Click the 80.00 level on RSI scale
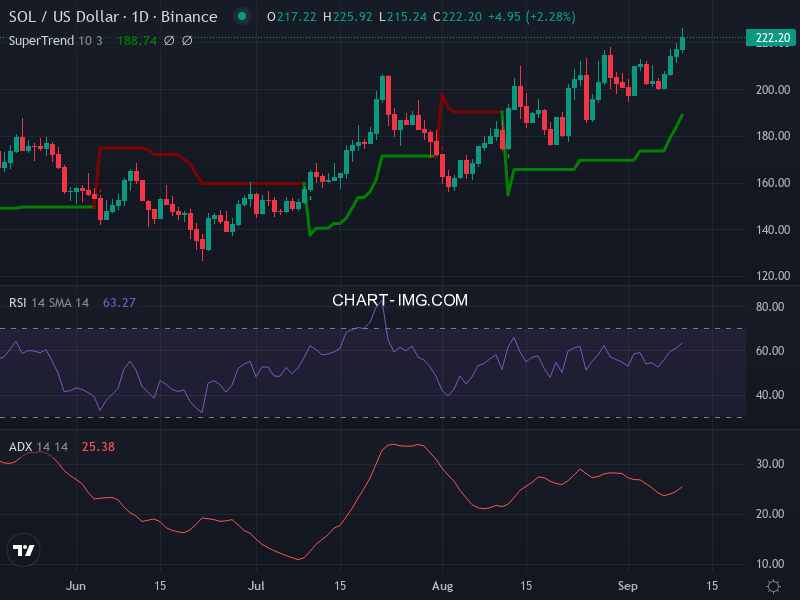The image size is (800, 600). click(768, 307)
